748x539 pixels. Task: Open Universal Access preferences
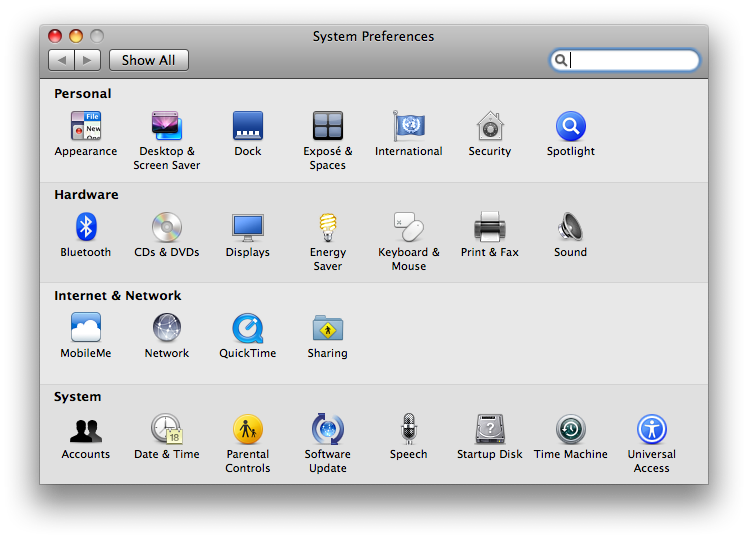pos(651,430)
